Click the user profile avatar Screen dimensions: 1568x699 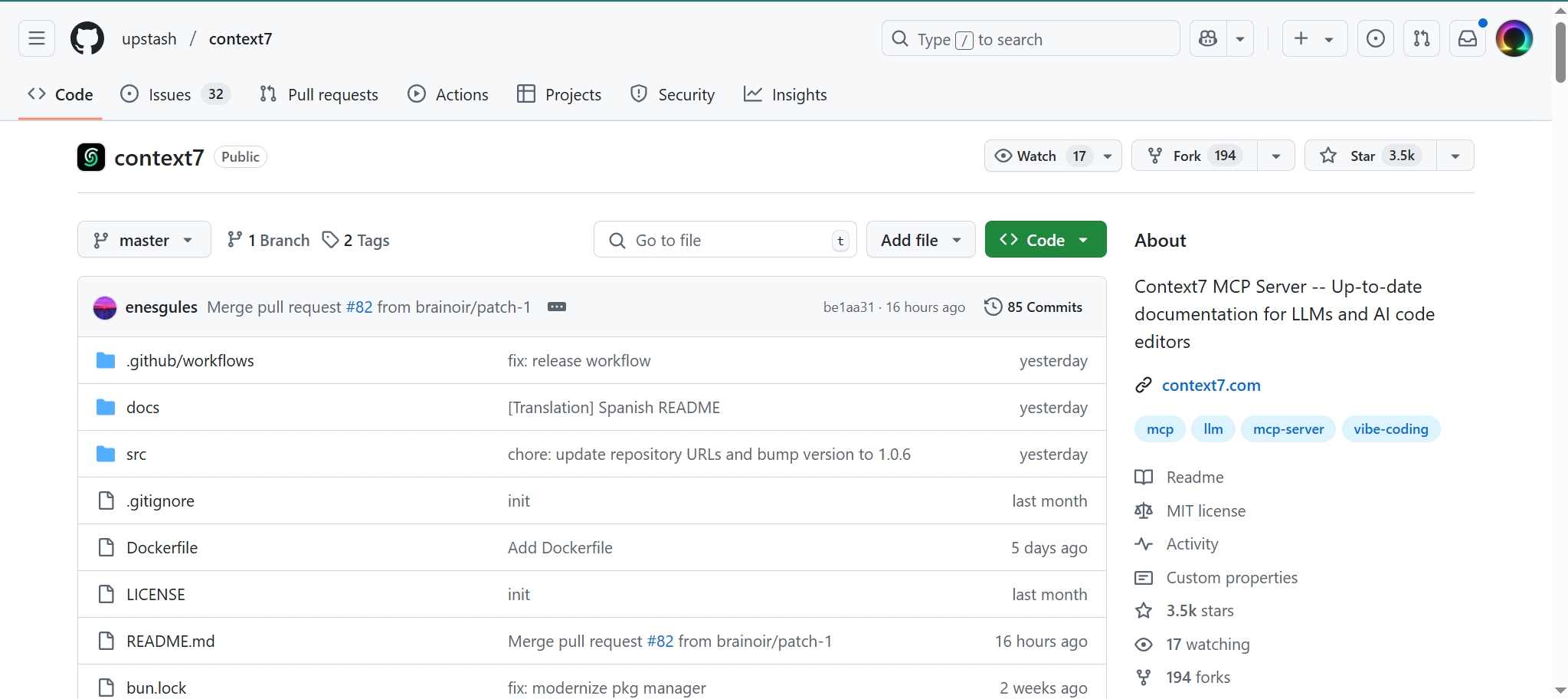1514,38
